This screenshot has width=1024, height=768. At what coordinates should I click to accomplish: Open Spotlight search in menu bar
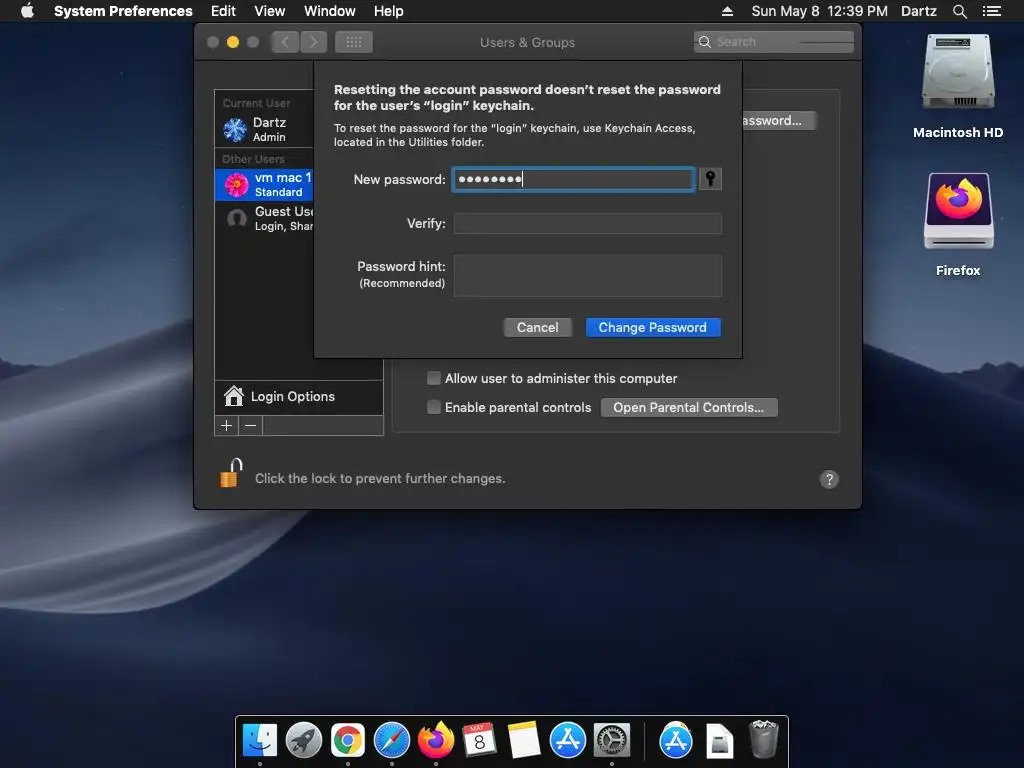(959, 11)
